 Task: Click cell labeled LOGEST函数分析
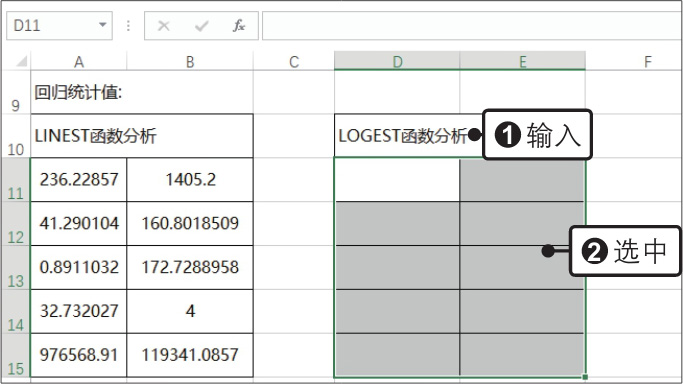point(409,136)
